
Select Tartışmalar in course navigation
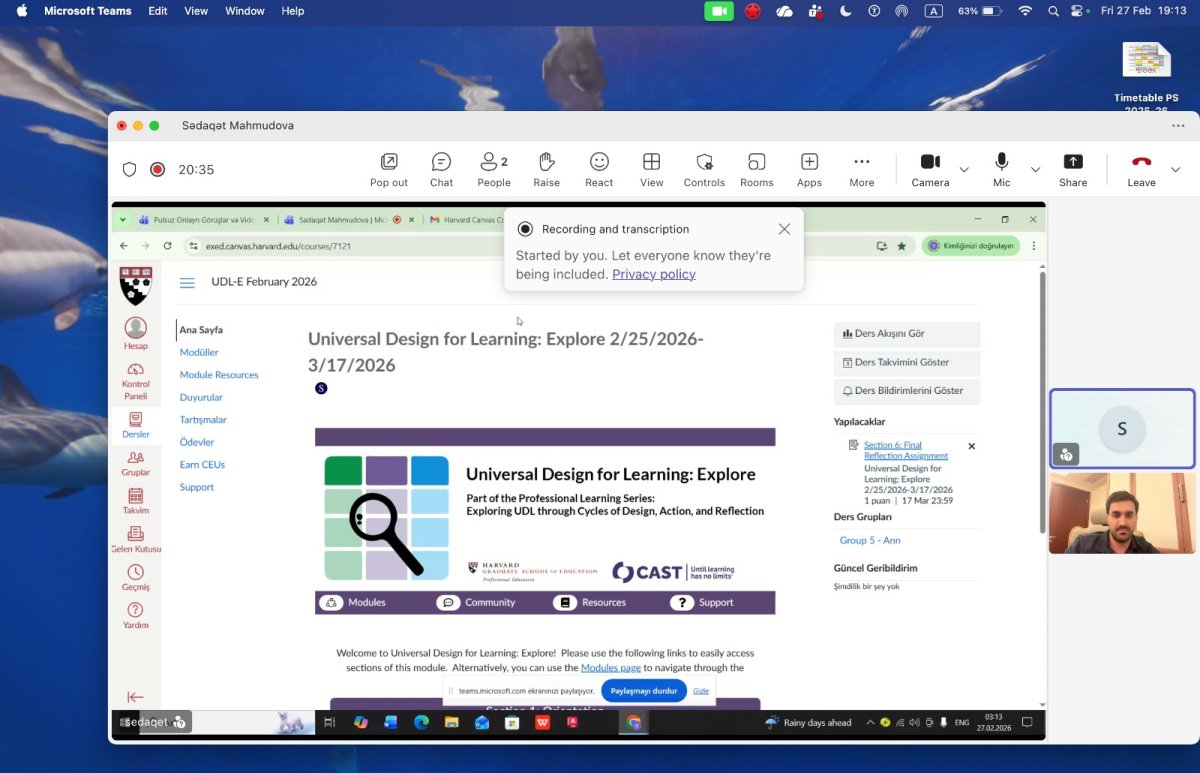203,420
